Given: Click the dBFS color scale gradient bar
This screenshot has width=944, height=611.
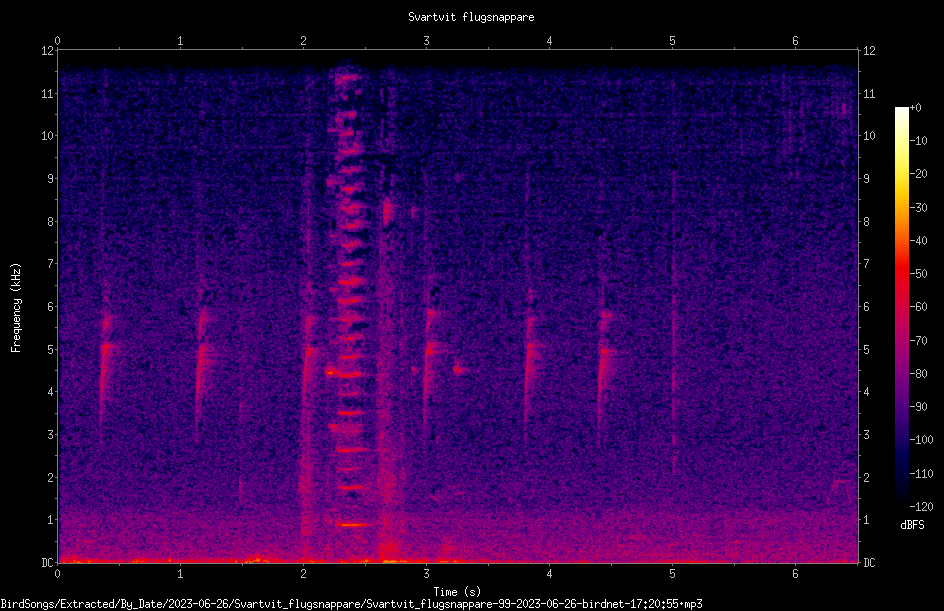Looking at the screenshot, I should point(901,307).
